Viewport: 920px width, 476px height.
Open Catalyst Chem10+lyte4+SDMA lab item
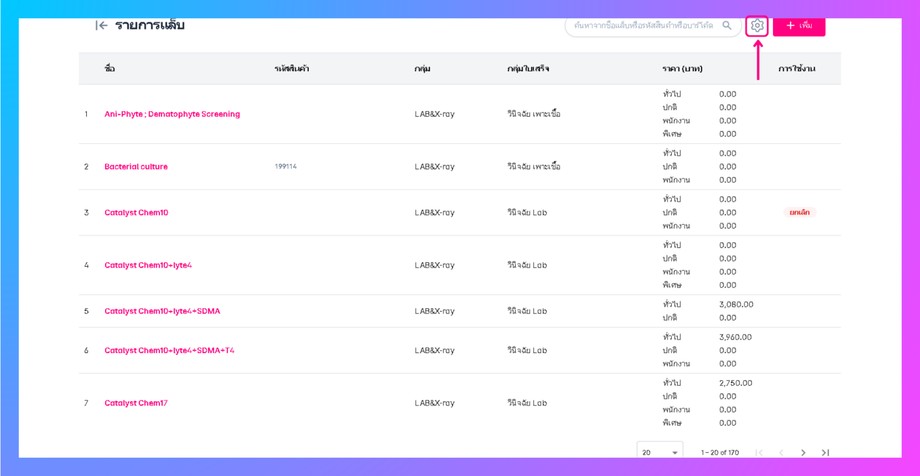coord(163,311)
